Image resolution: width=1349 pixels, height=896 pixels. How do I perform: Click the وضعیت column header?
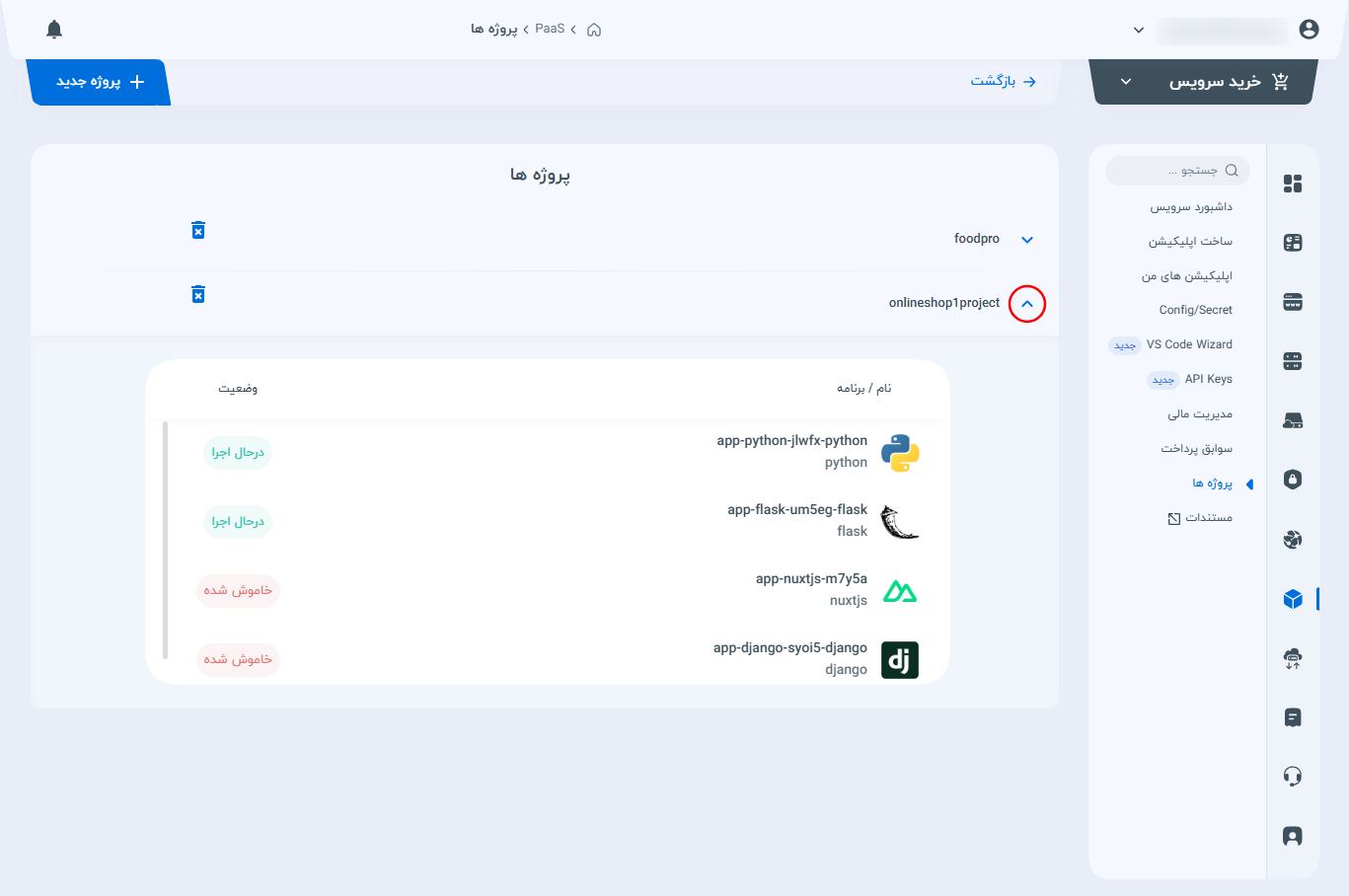[238, 389]
